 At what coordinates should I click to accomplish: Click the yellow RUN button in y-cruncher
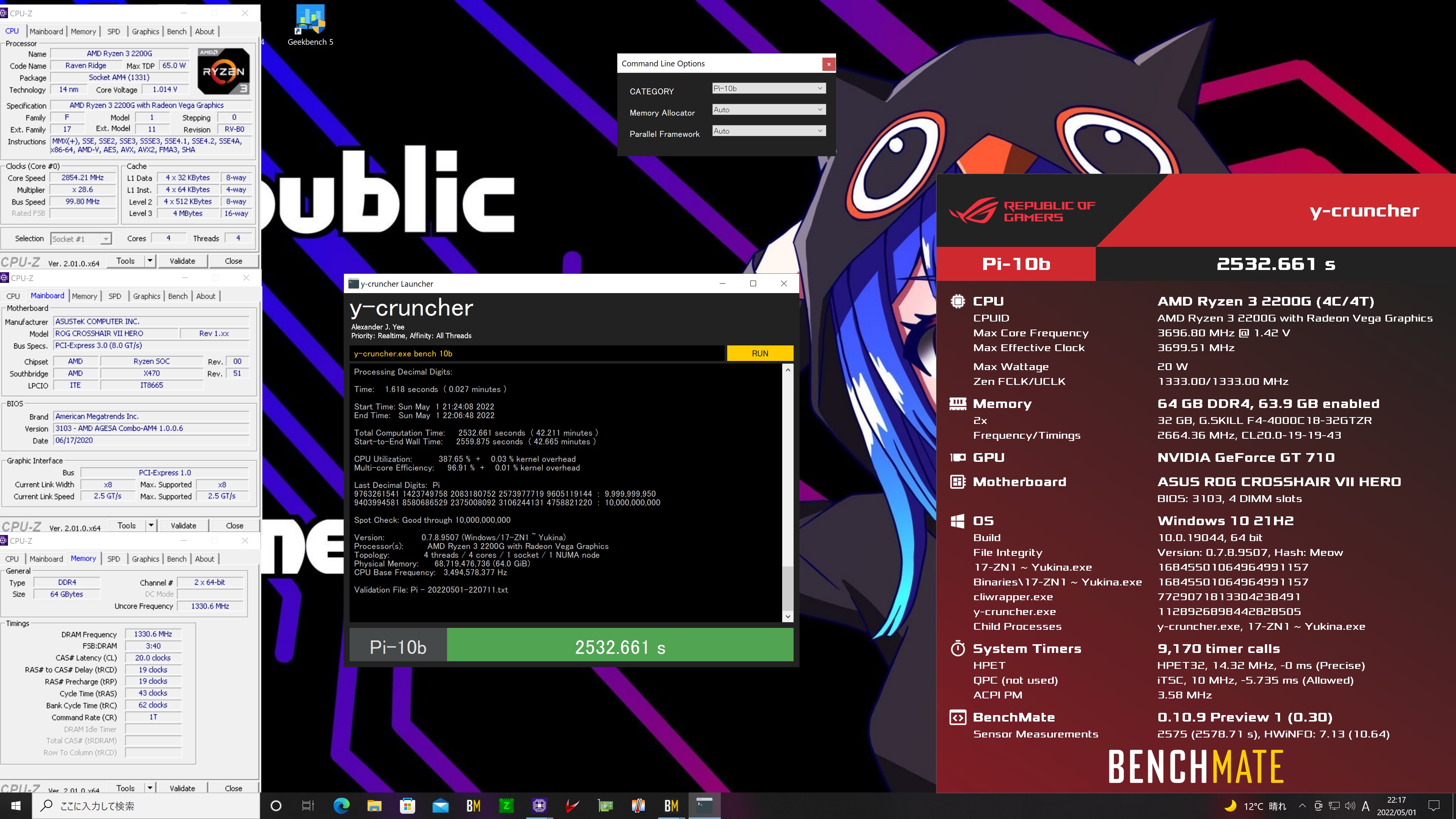(x=759, y=353)
